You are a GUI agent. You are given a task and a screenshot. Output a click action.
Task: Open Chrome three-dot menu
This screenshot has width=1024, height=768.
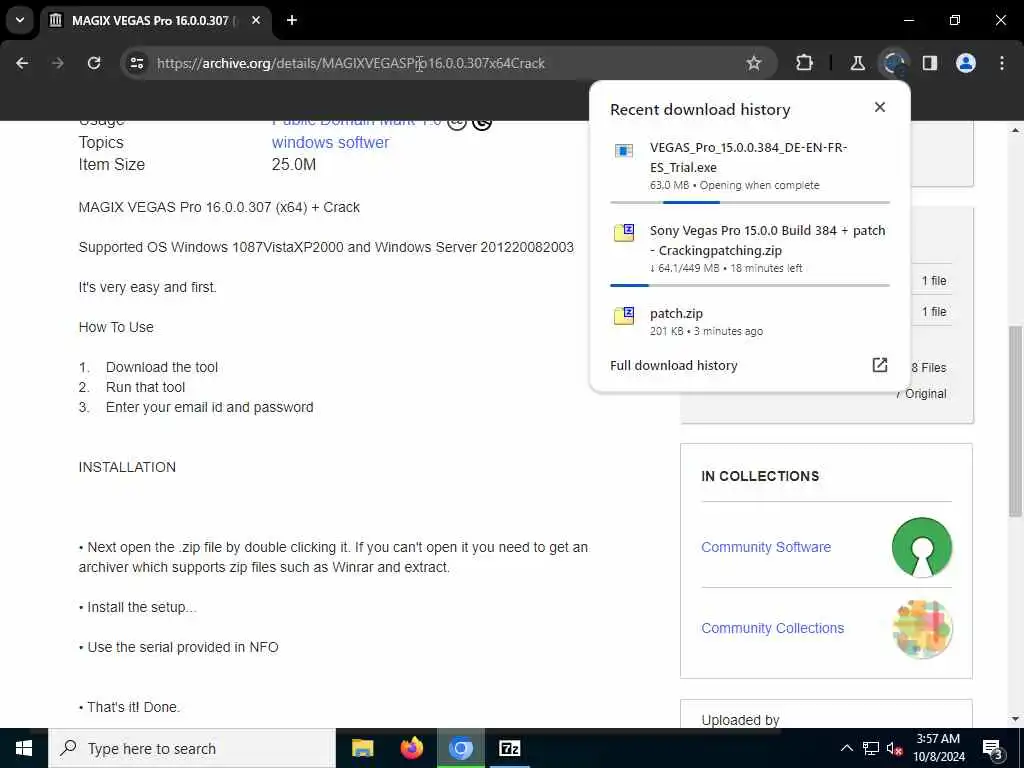pos(1002,63)
